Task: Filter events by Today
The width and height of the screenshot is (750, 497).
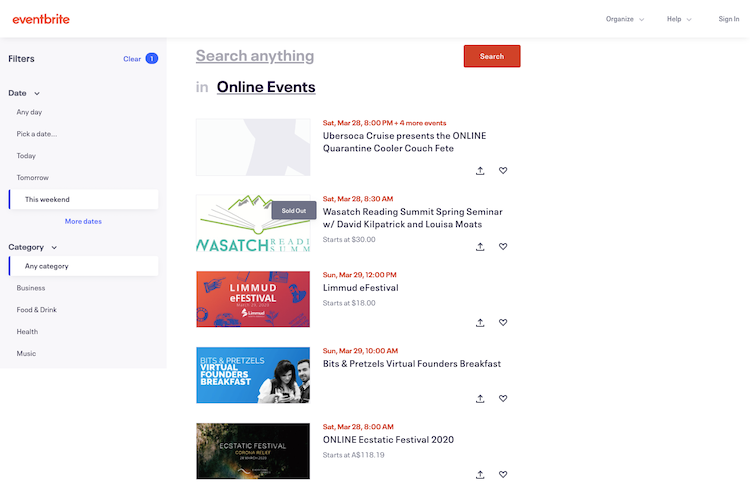Action: click(x=26, y=156)
